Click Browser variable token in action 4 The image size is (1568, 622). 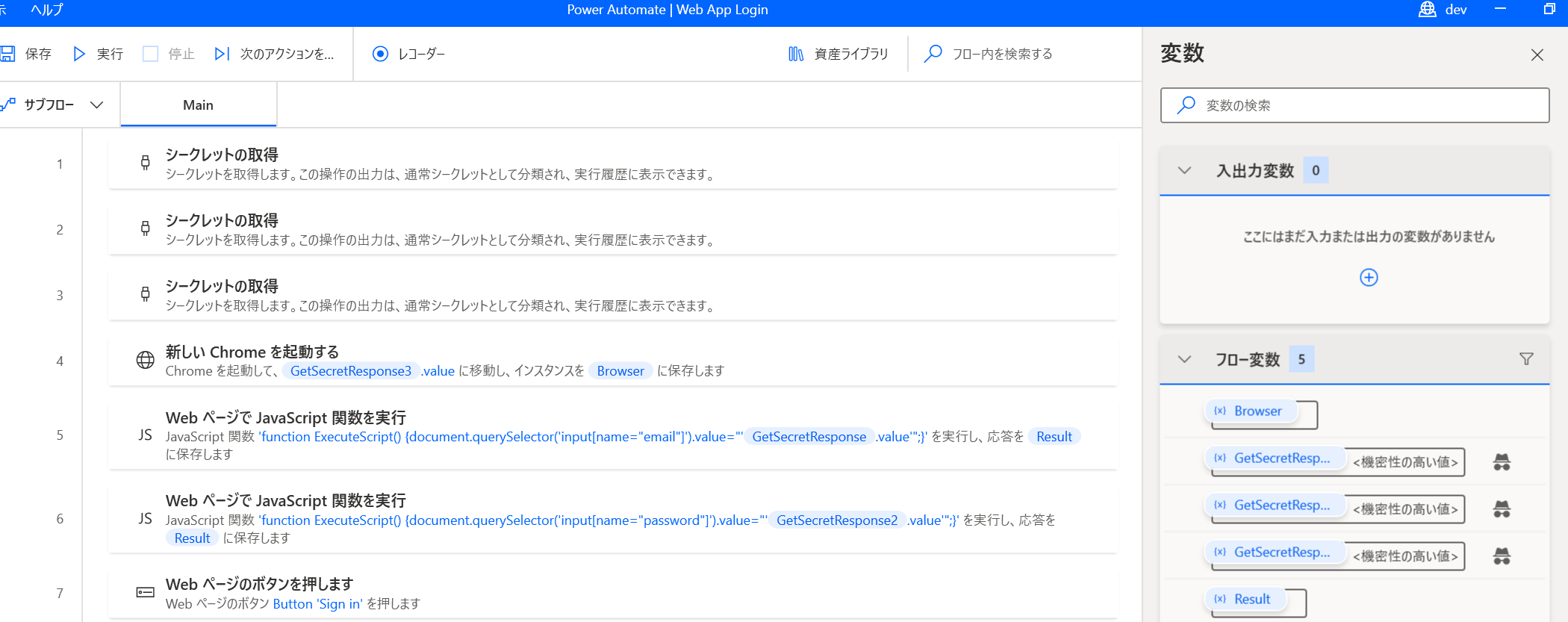(620, 371)
